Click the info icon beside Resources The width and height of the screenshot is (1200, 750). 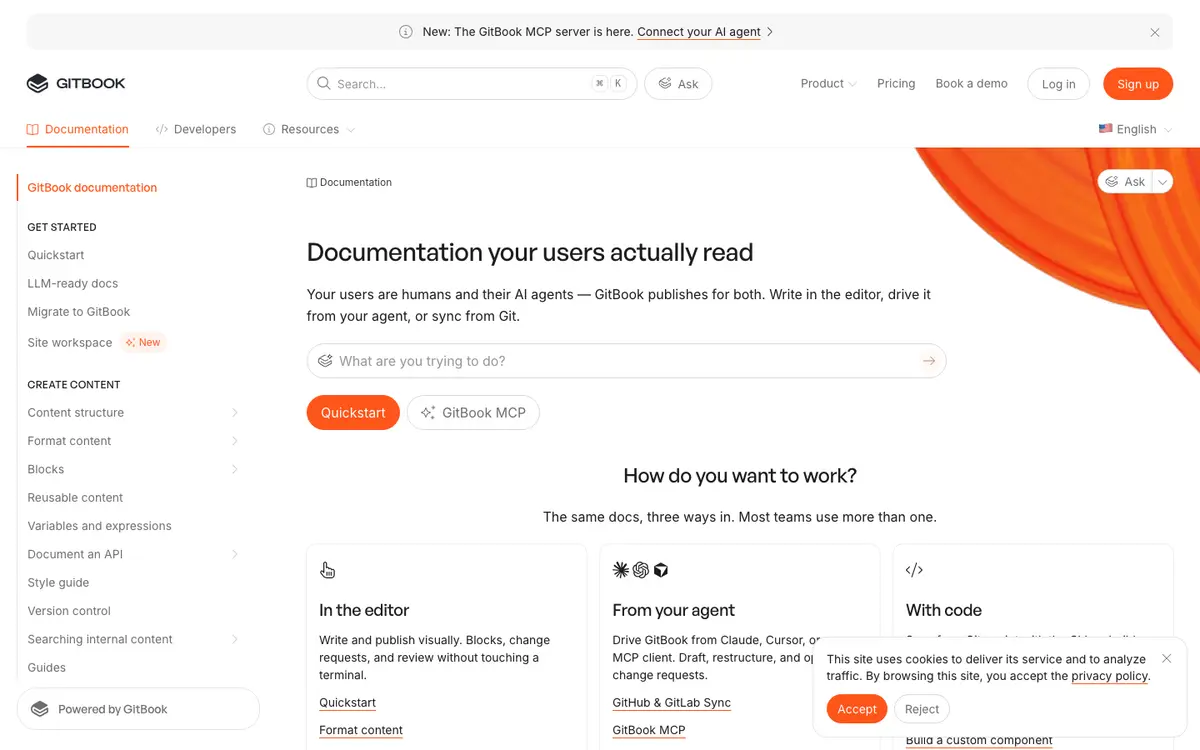click(269, 129)
